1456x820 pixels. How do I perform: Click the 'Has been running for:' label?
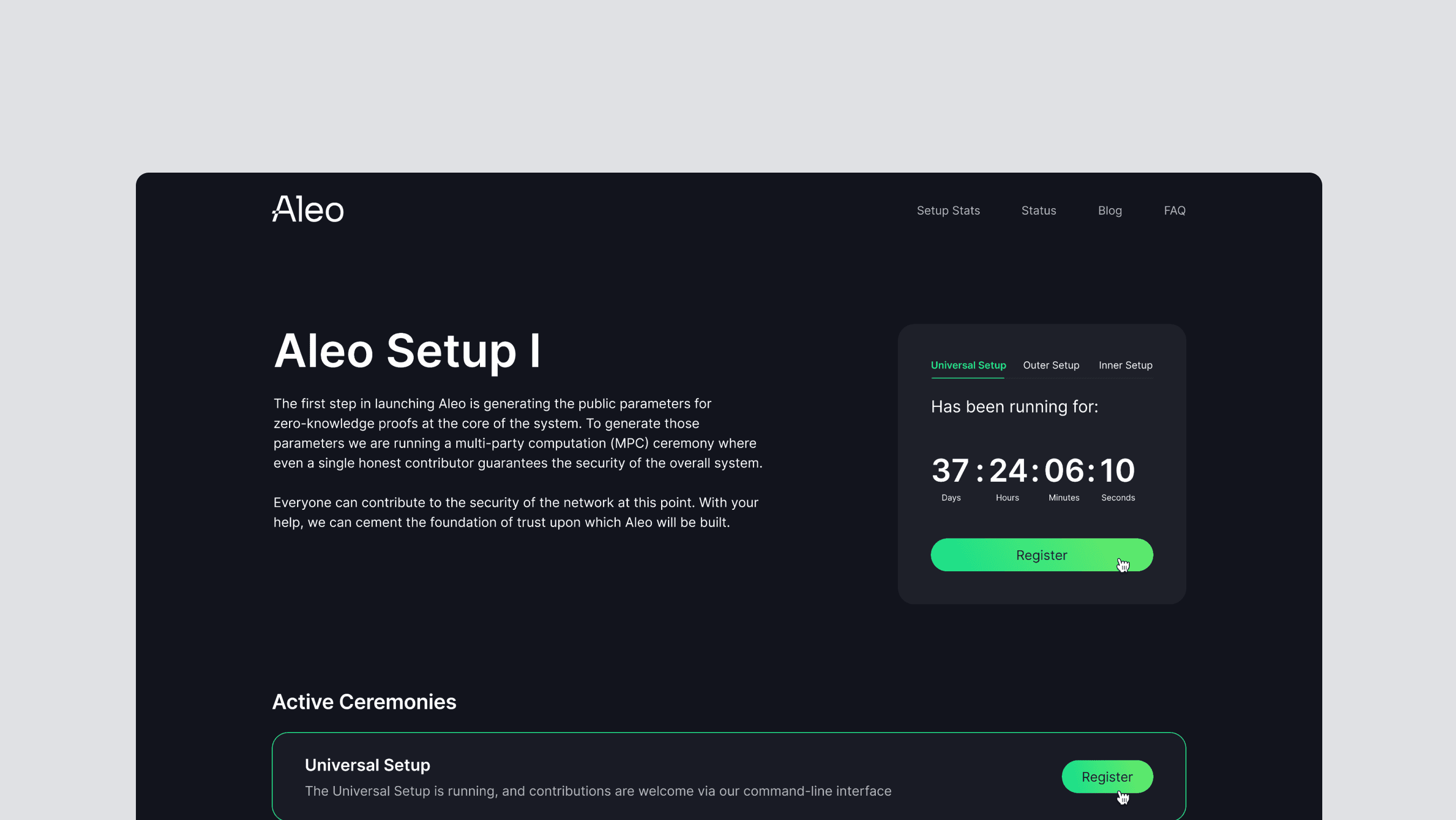1014,407
